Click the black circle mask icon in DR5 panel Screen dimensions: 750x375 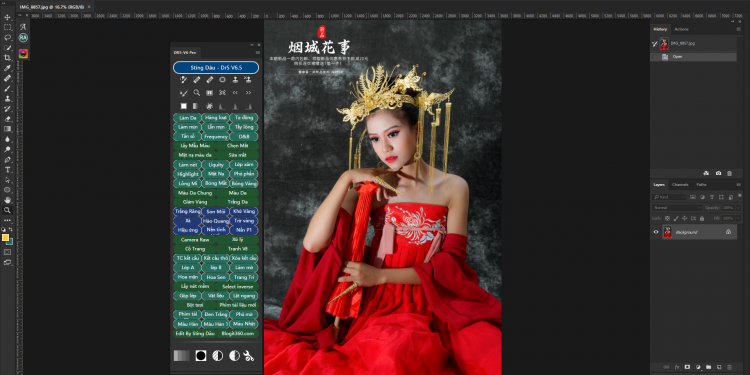(x=201, y=355)
